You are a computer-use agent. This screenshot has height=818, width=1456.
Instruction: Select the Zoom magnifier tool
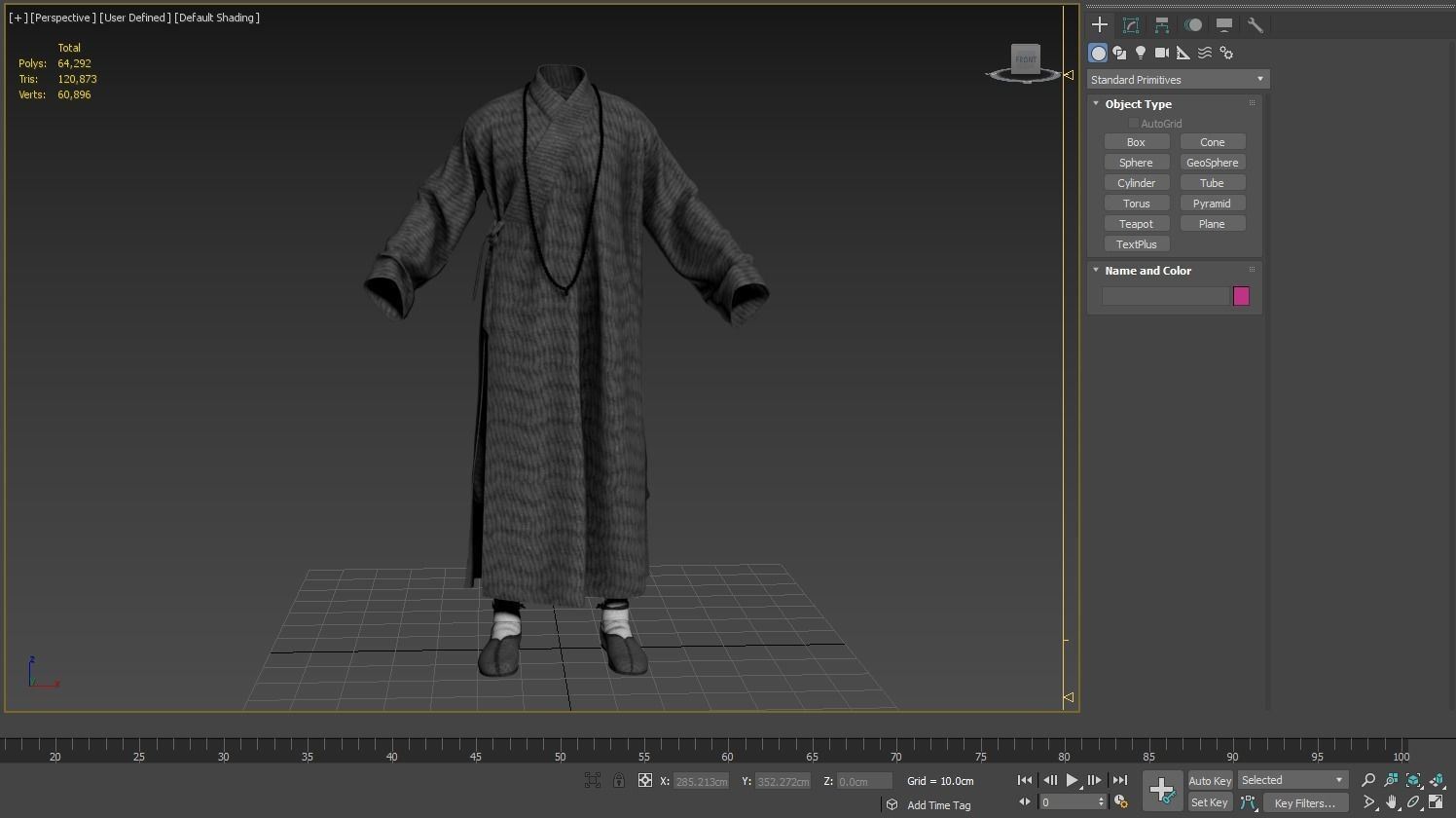pos(1368,780)
